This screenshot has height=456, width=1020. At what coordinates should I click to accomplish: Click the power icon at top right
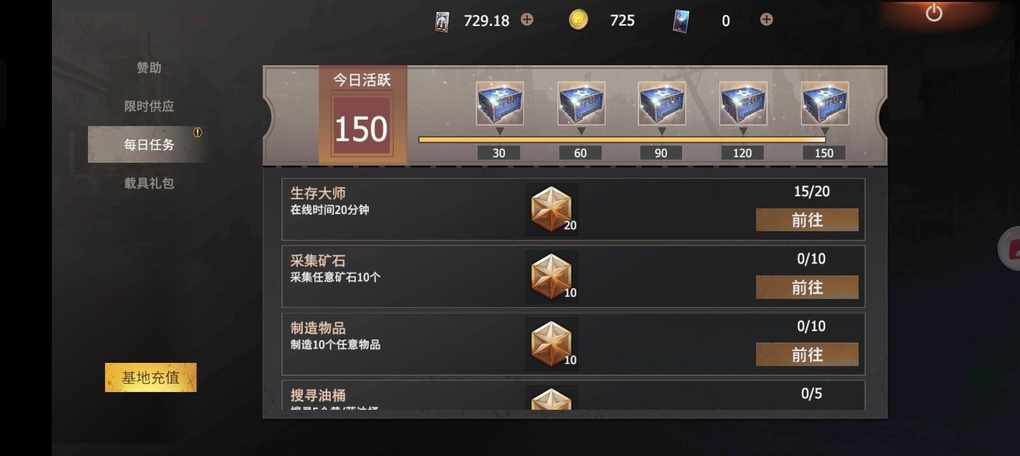(933, 12)
